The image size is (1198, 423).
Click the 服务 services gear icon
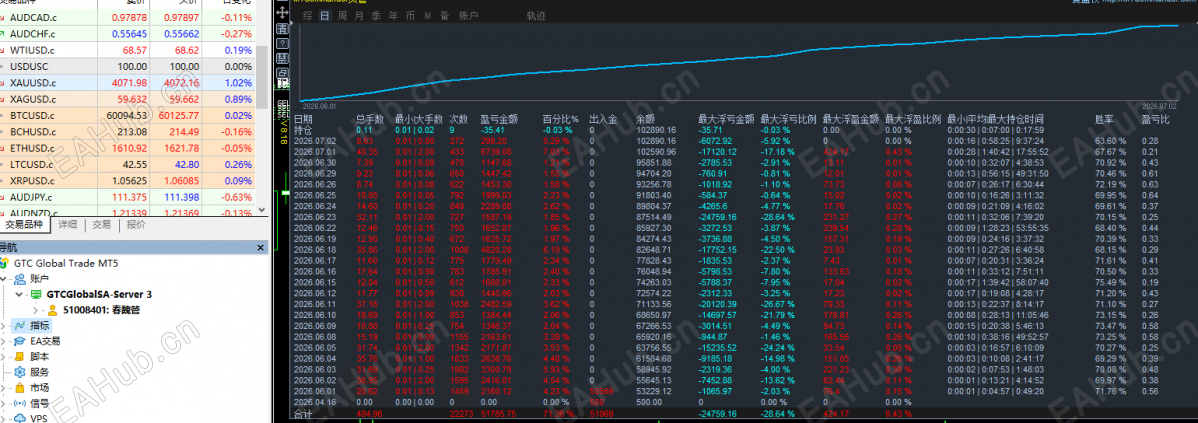pyautogui.click(x=19, y=372)
